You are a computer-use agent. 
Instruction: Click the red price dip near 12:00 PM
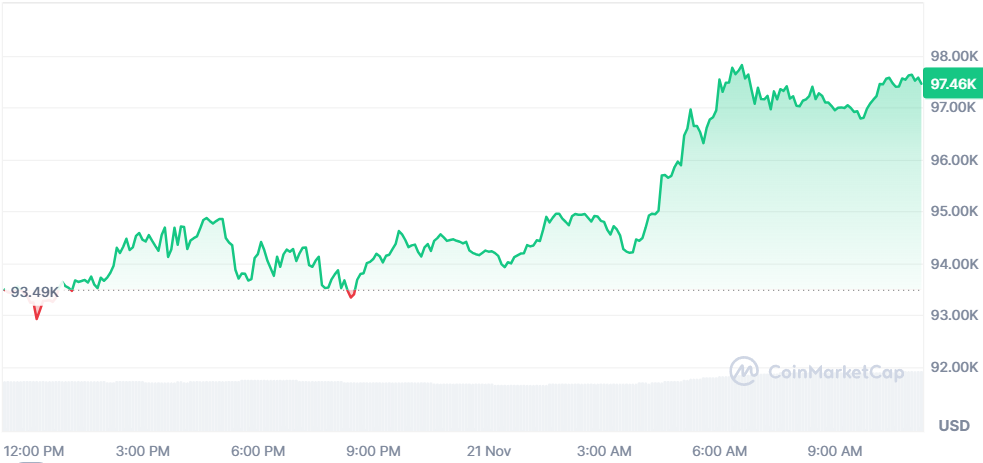click(x=38, y=312)
